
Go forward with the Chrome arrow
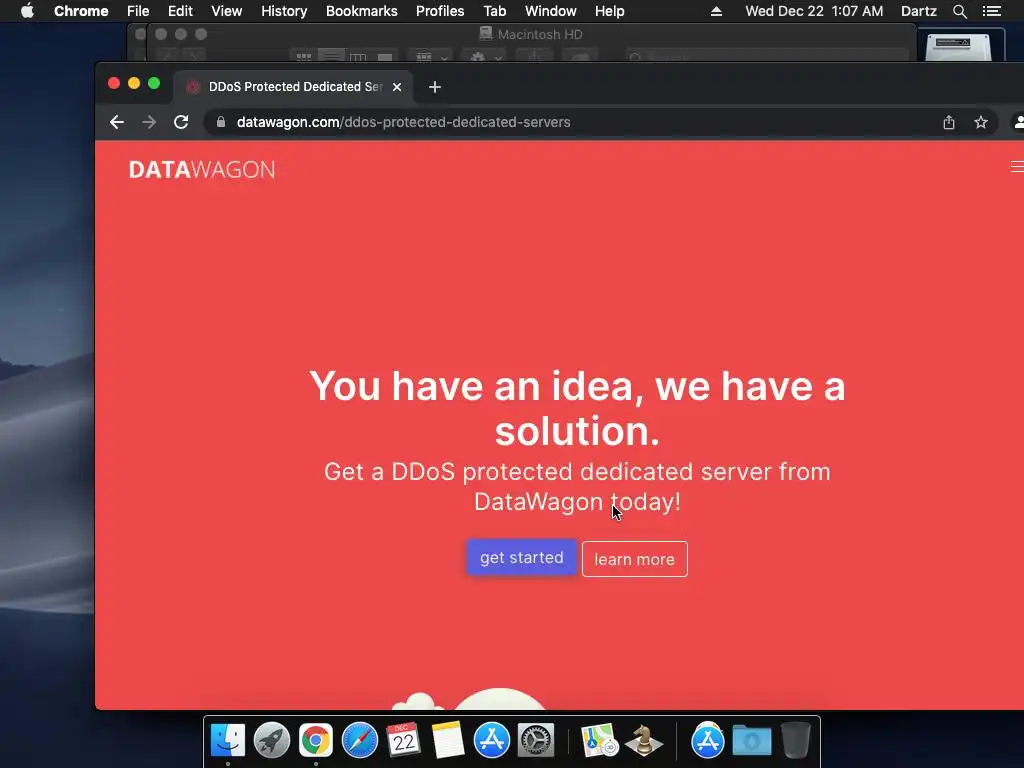click(x=149, y=122)
